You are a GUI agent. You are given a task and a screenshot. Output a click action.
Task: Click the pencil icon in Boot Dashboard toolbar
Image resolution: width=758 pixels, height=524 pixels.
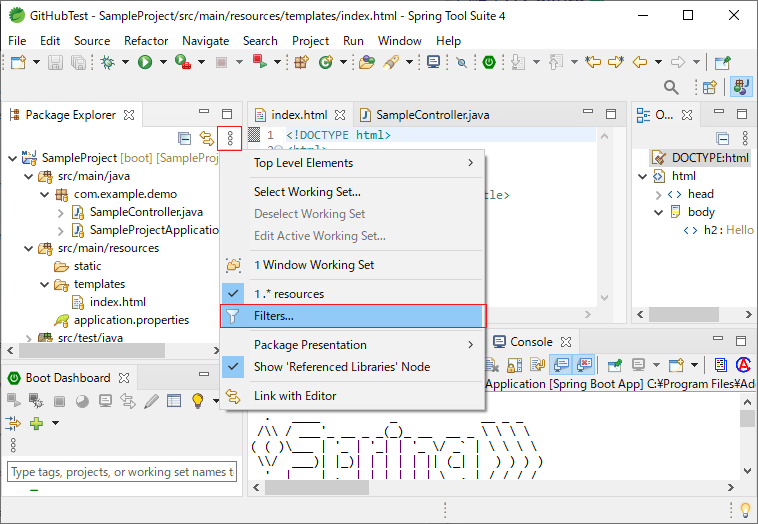tap(151, 401)
